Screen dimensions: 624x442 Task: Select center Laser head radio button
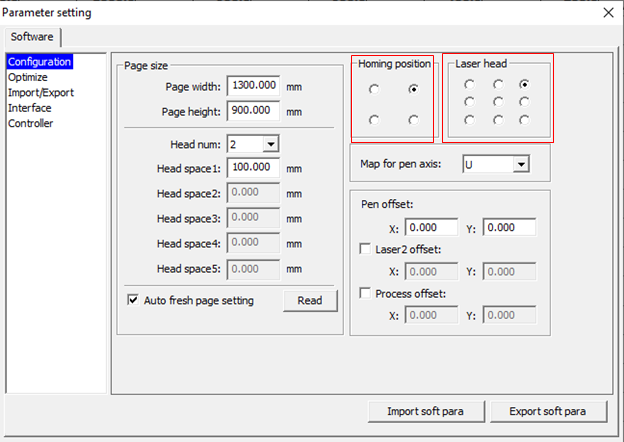498,102
